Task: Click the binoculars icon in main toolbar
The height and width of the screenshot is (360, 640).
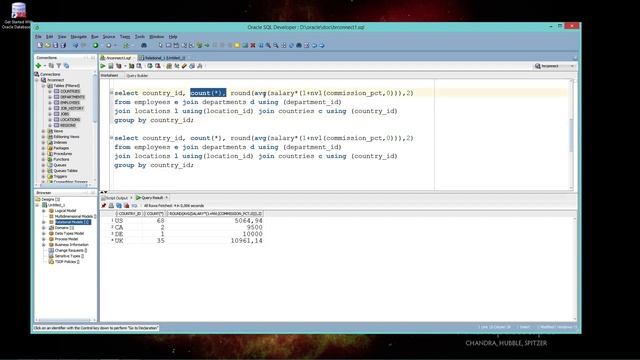Action: point(144,45)
